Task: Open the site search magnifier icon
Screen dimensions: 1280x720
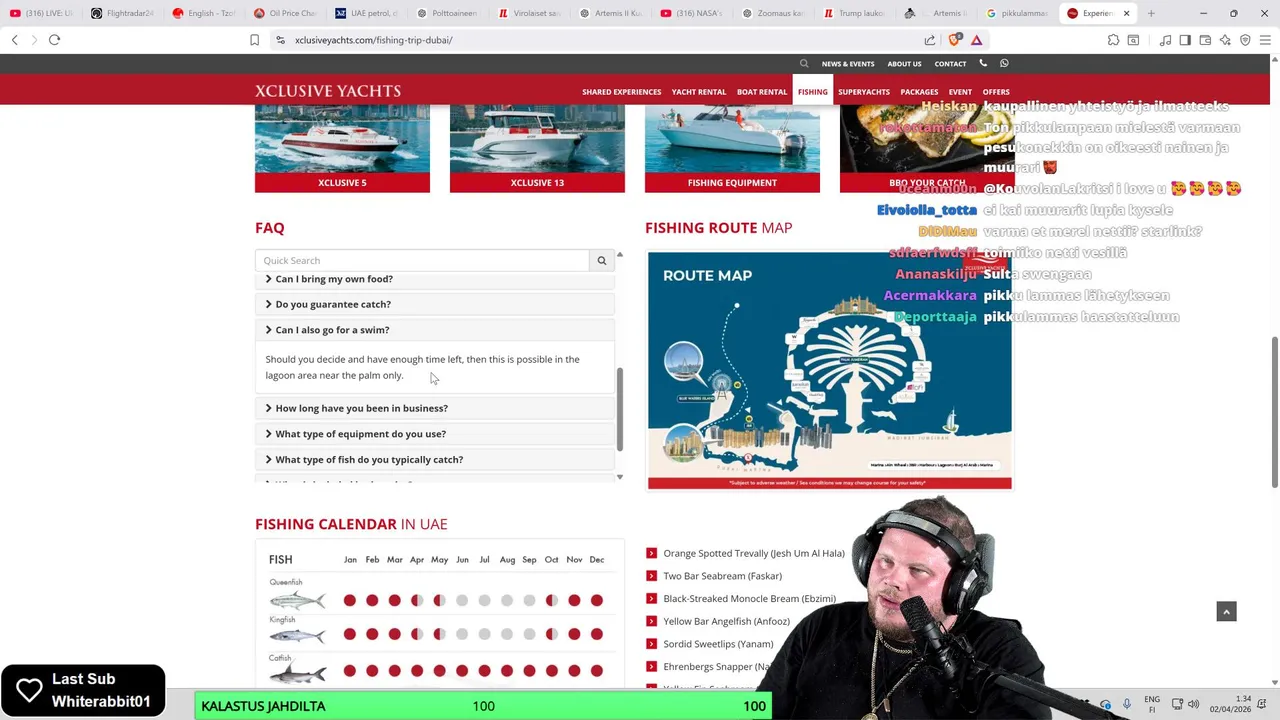Action: pos(804,63)
